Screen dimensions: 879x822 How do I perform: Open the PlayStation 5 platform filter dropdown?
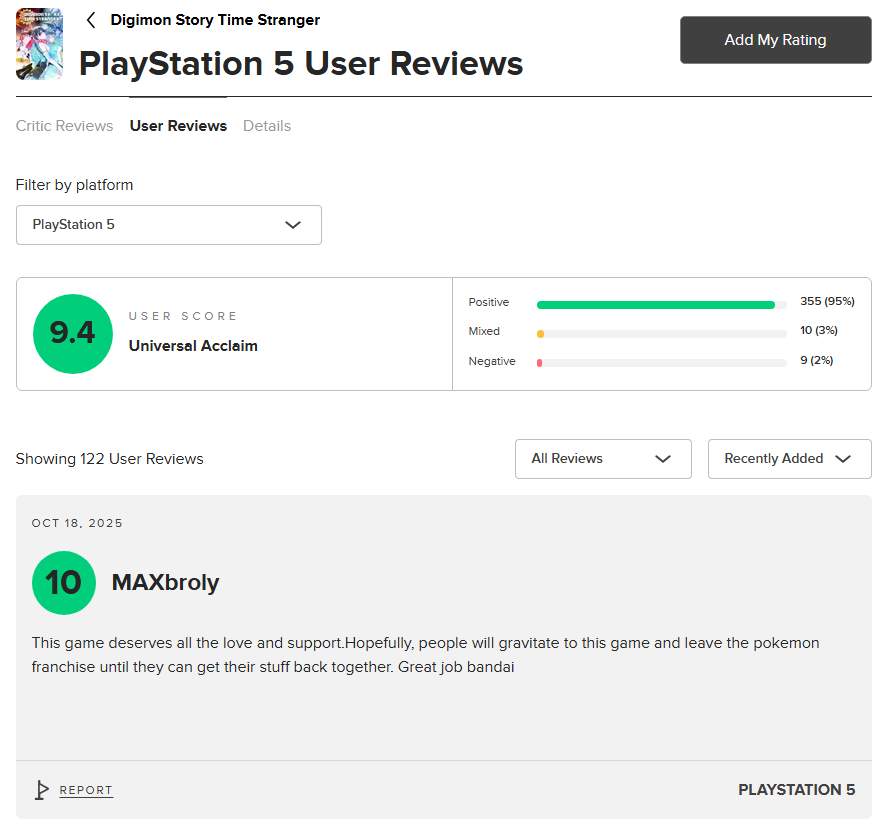coord(169,225)
